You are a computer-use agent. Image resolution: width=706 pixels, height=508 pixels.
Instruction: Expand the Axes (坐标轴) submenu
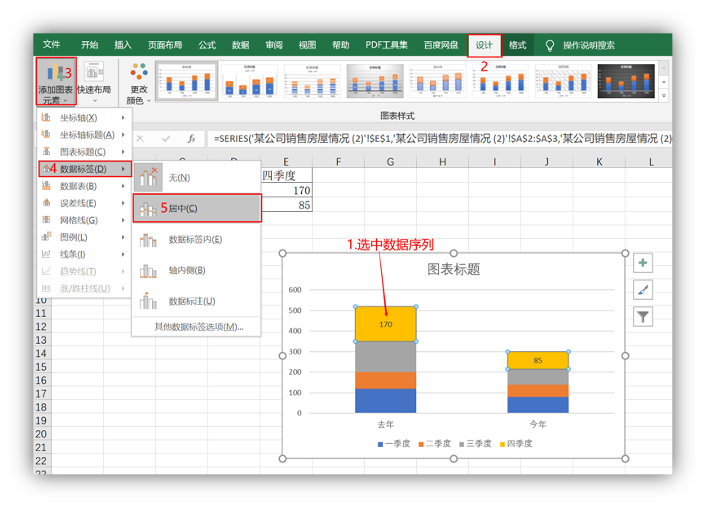pyautogui.click(x=84, y=118)
